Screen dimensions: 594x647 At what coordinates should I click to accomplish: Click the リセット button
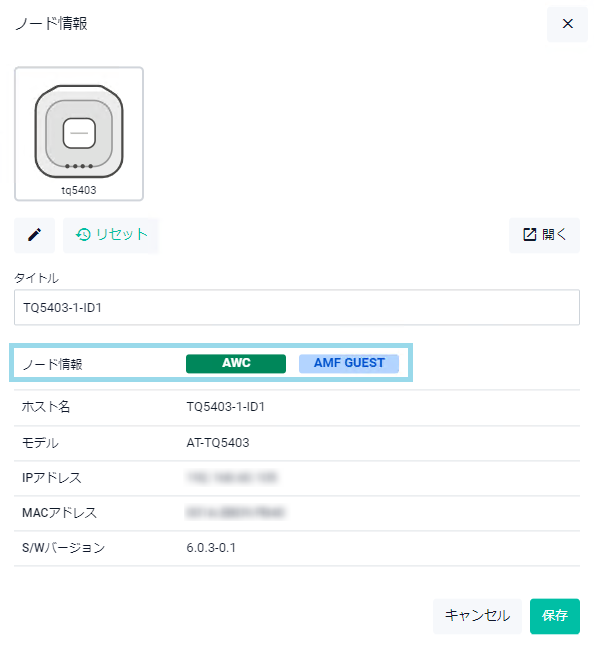coord(111,235)
